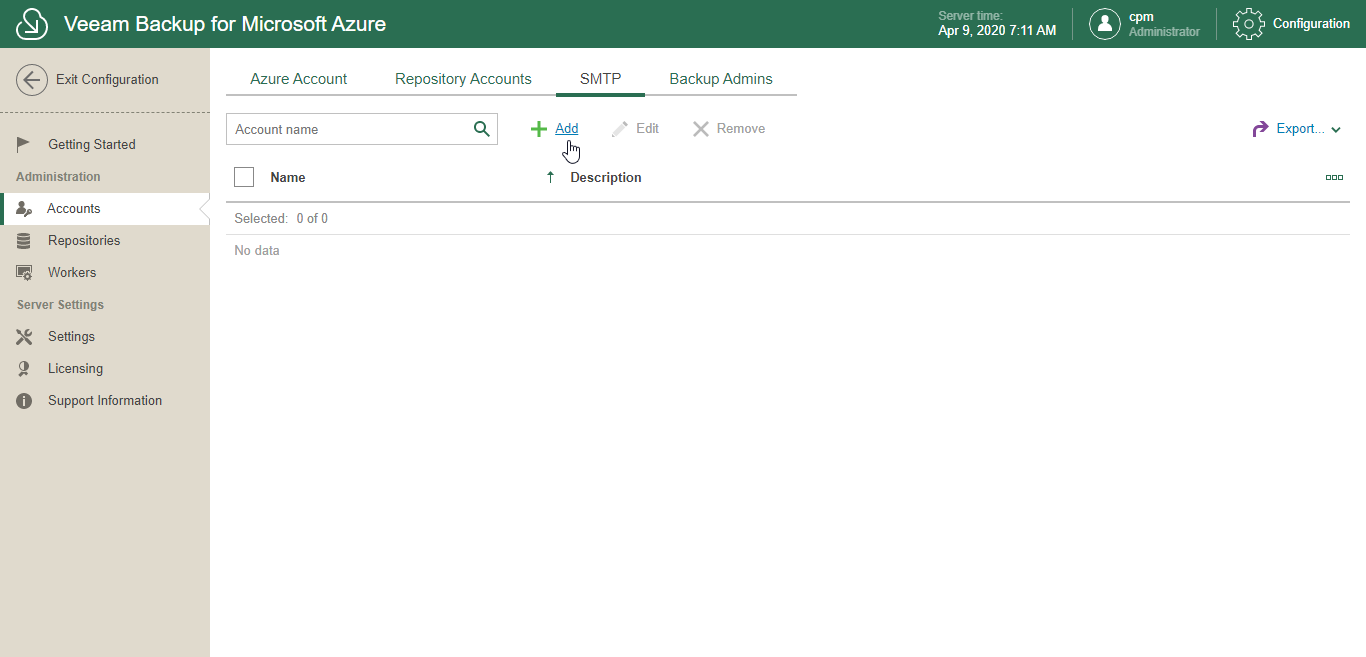Click the Configuration label in header
The width and height of the screenshot is (1366, 657).
click(1311, 24)
